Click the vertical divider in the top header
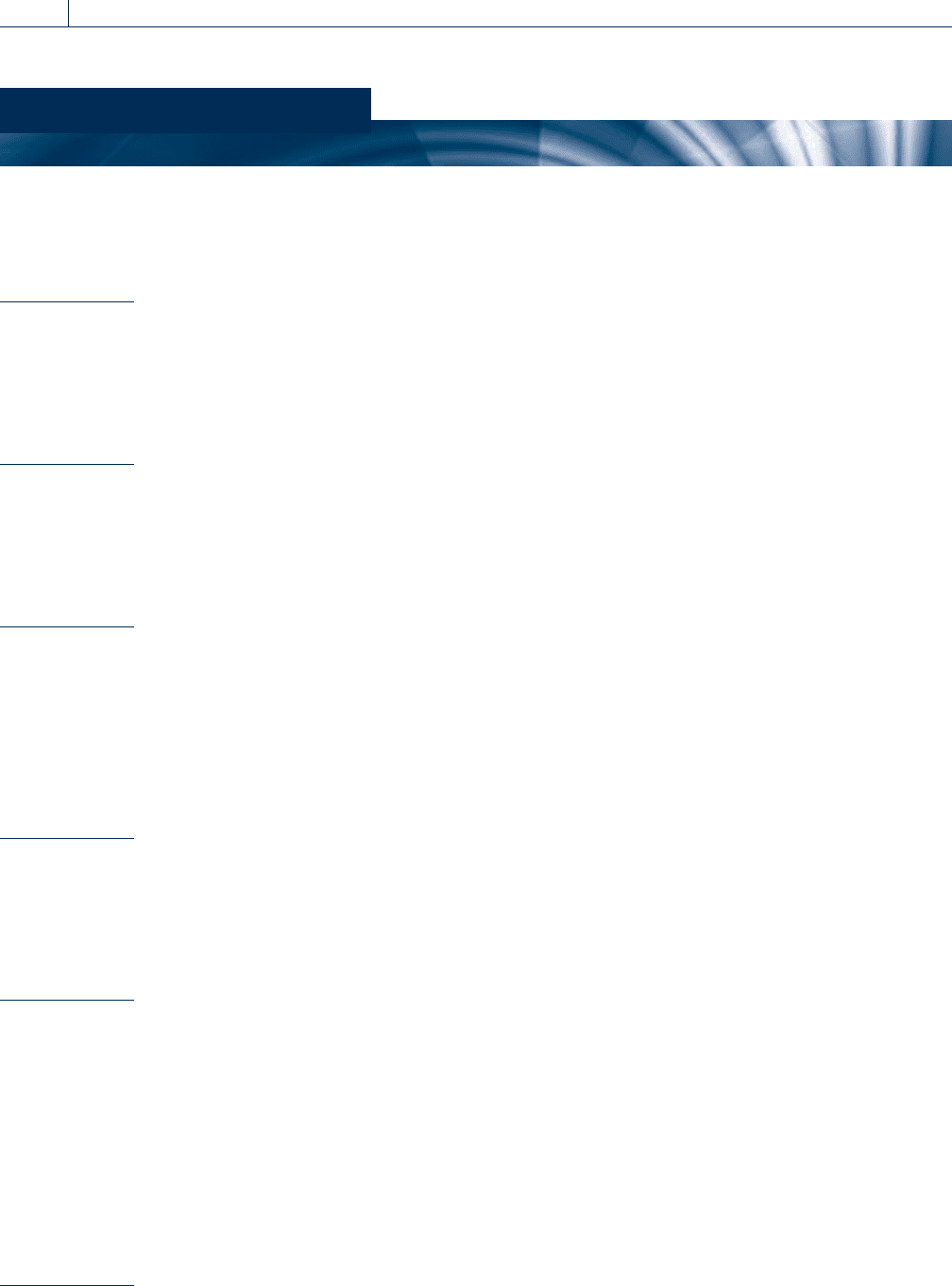This screenshot has height=1286, width=952. tap(69, 13)
